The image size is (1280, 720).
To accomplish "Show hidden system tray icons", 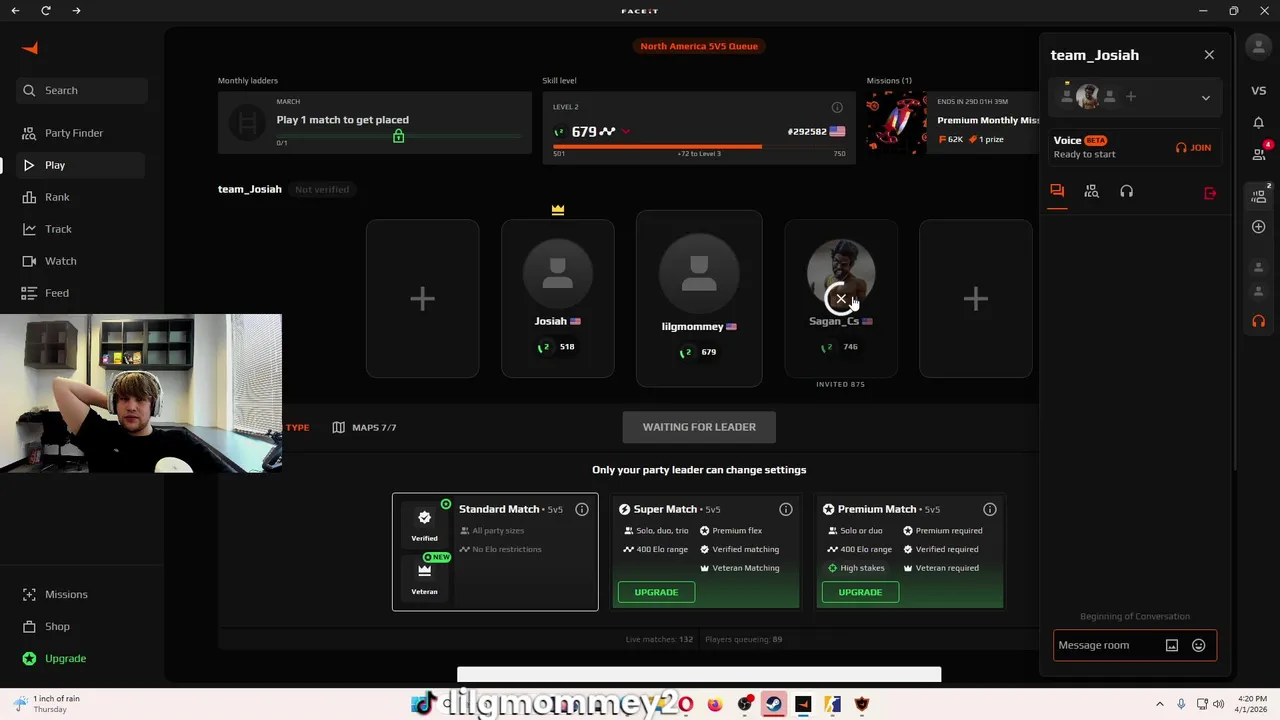I will (1160, 704).
